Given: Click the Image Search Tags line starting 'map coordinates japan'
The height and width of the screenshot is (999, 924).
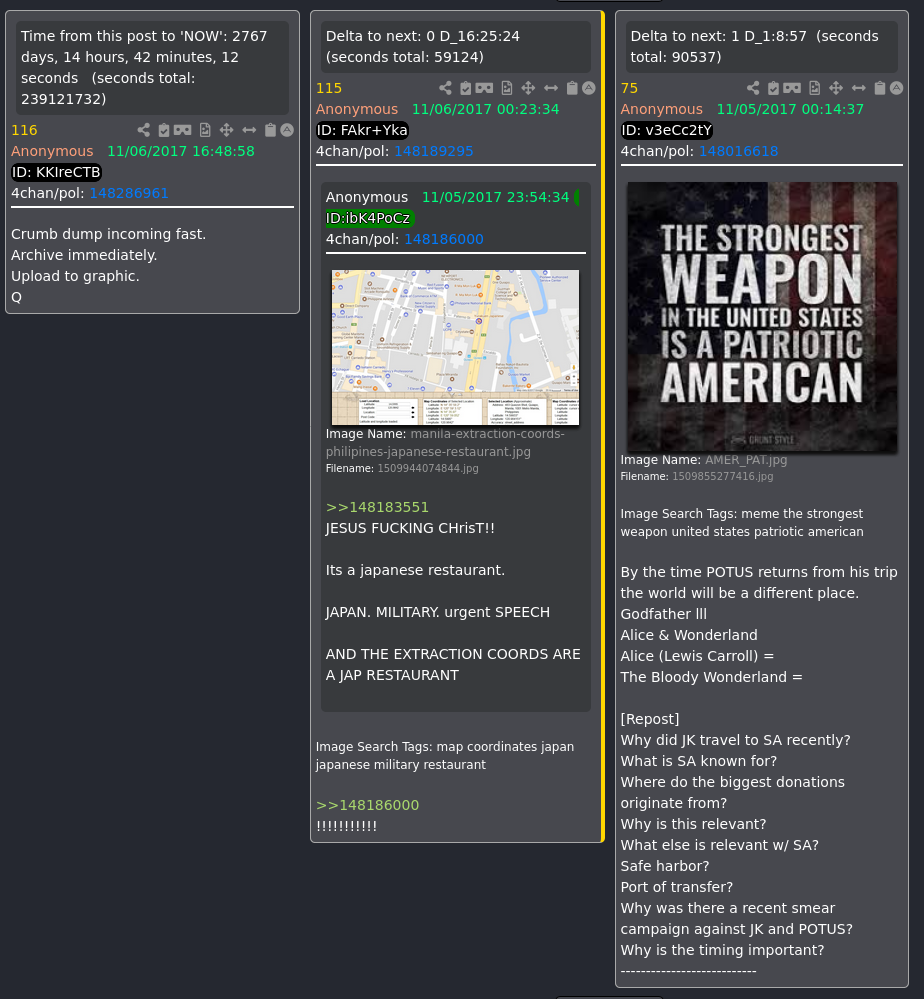Looking at the screenshot, I should pos(445,755).
